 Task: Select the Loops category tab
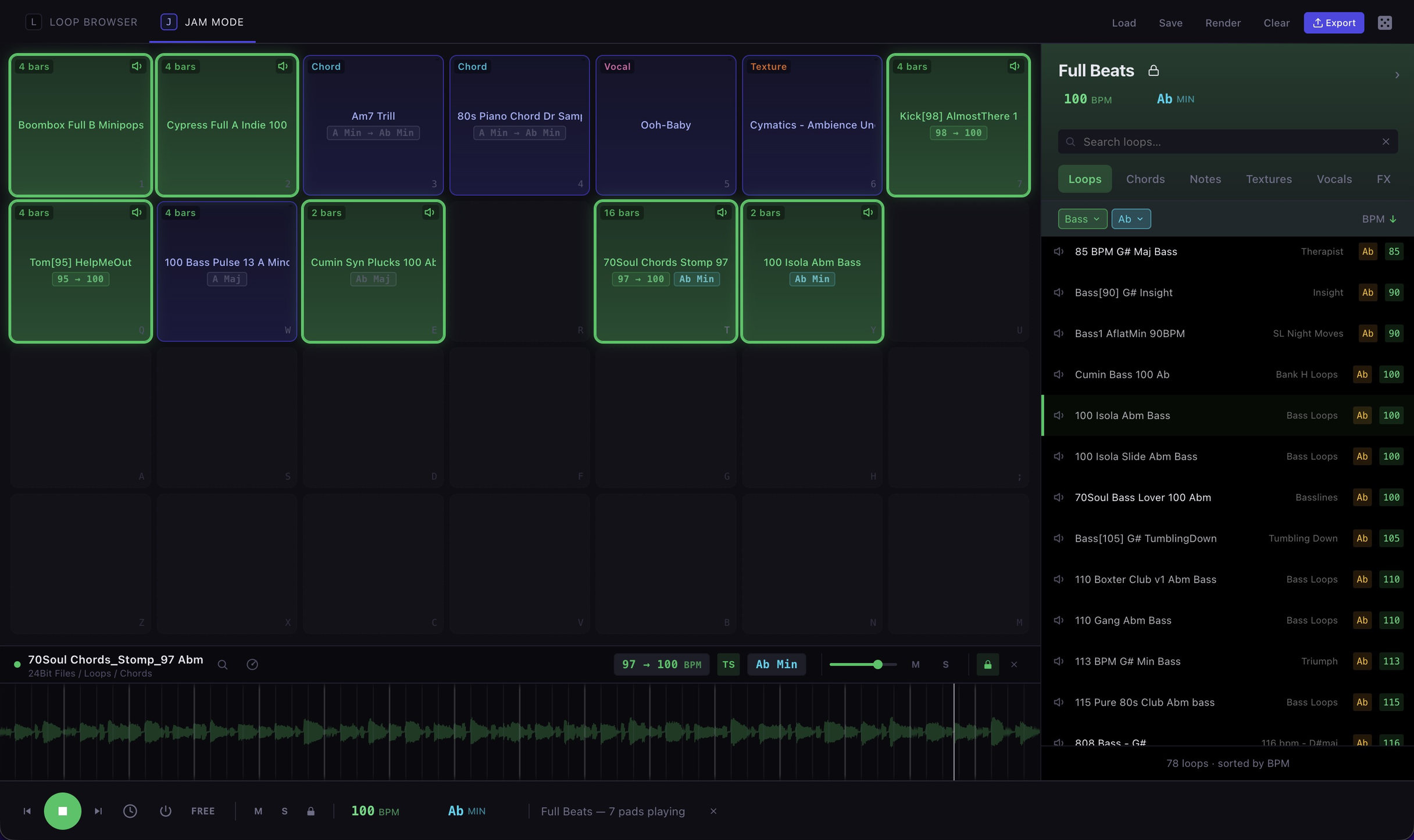coord(1084,179)
